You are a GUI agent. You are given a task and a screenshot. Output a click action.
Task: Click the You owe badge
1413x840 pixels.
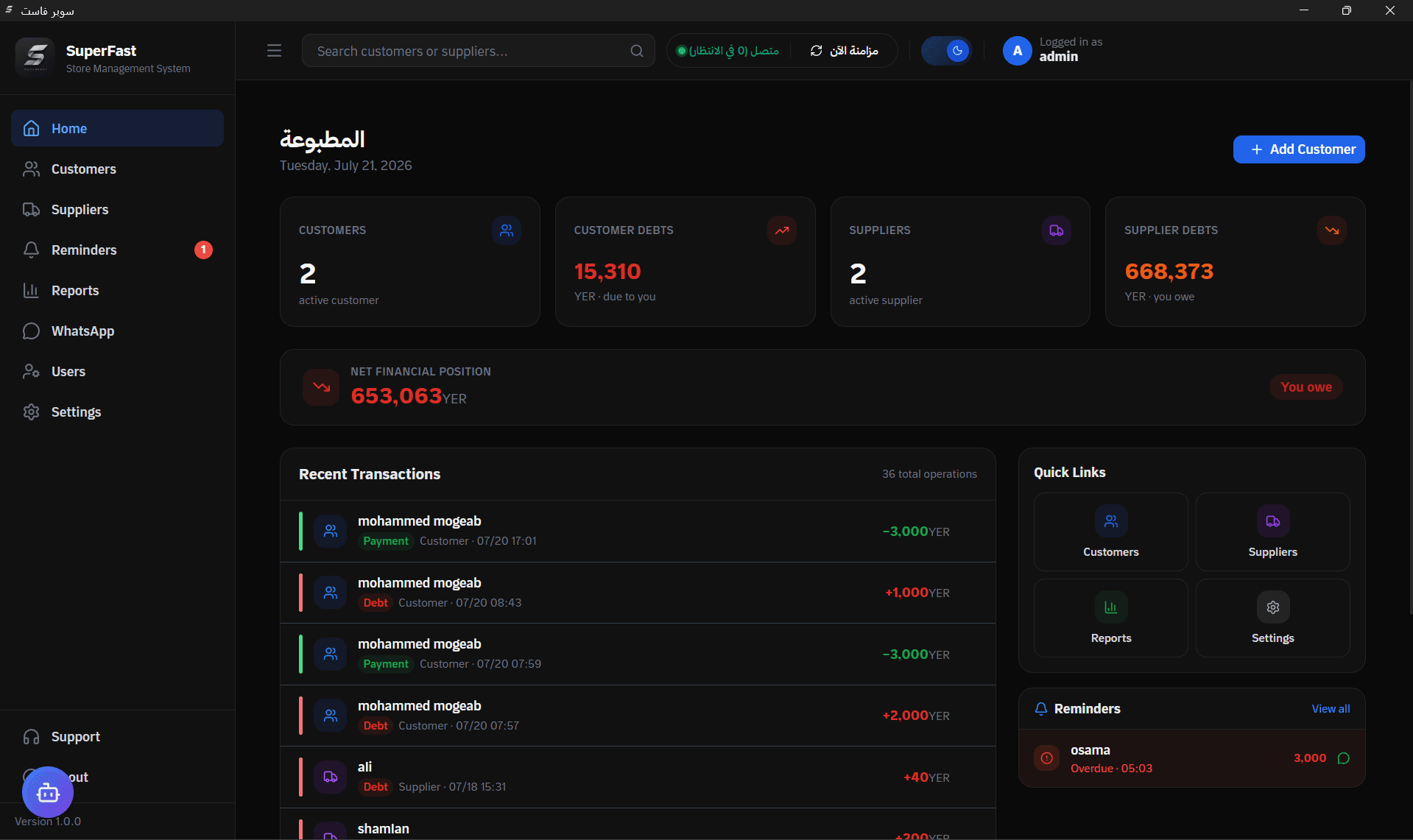1306,387
